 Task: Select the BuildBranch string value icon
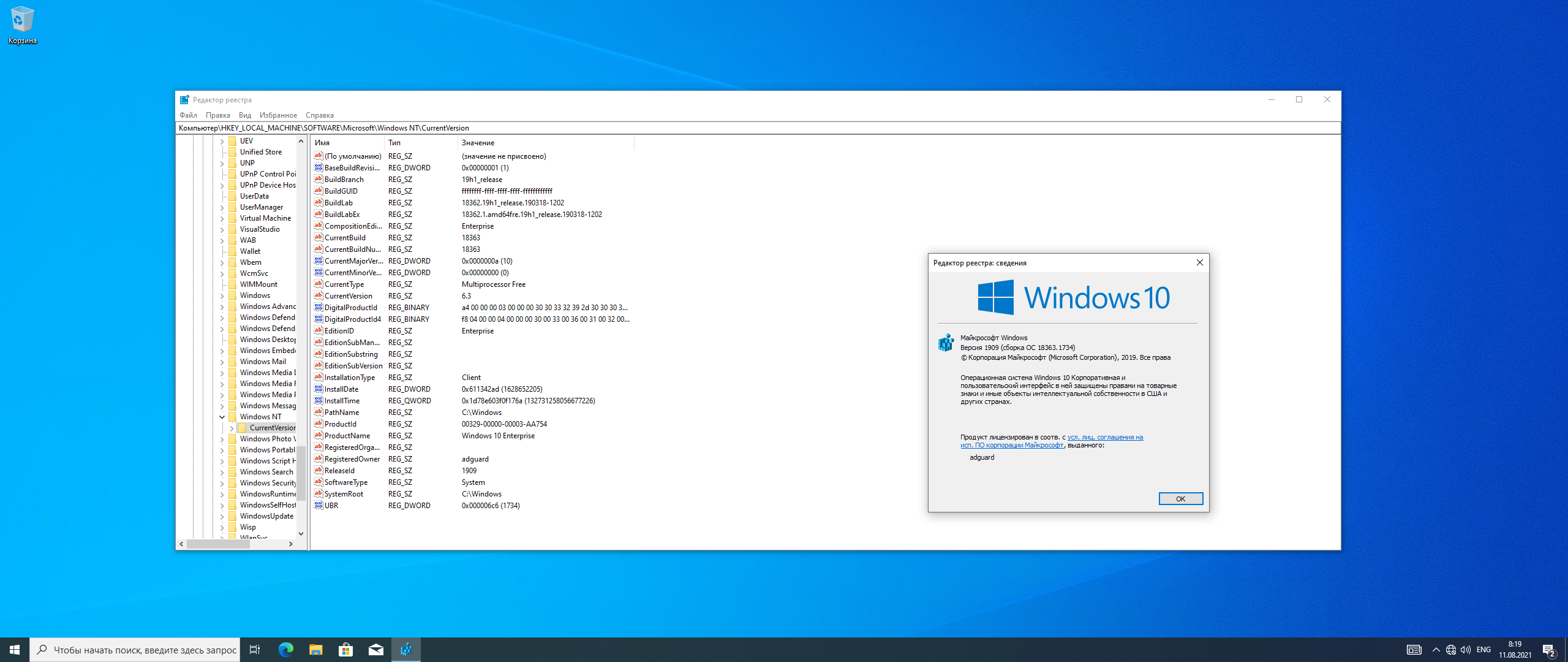pyautogui.click(x=318, y=180)
